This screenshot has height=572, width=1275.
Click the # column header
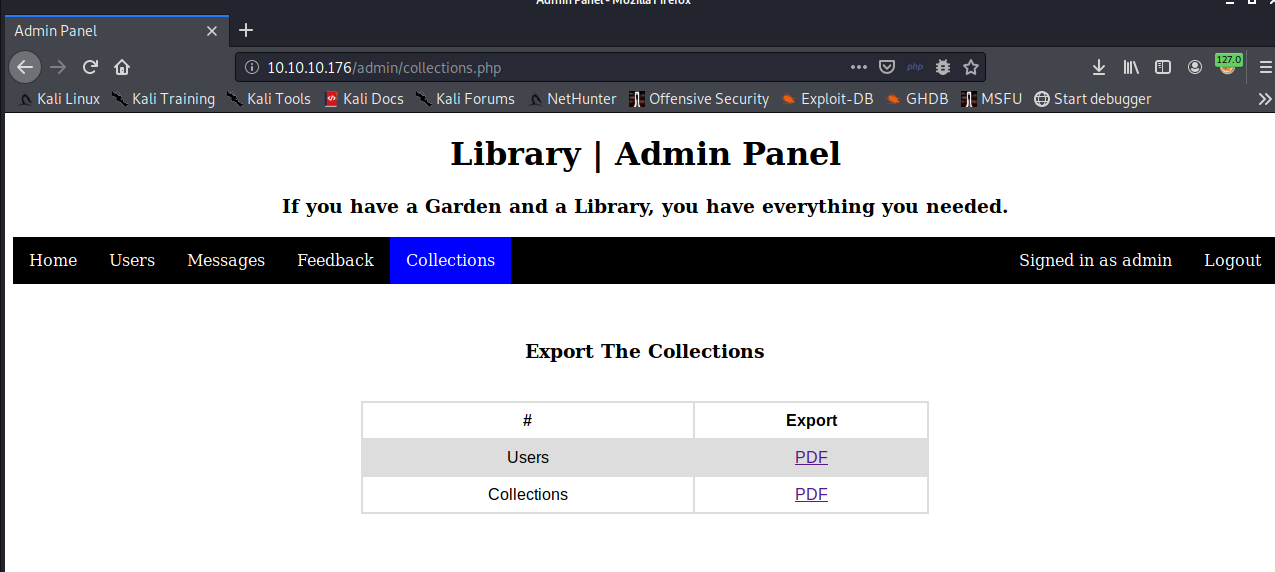(x=528, y=421)
